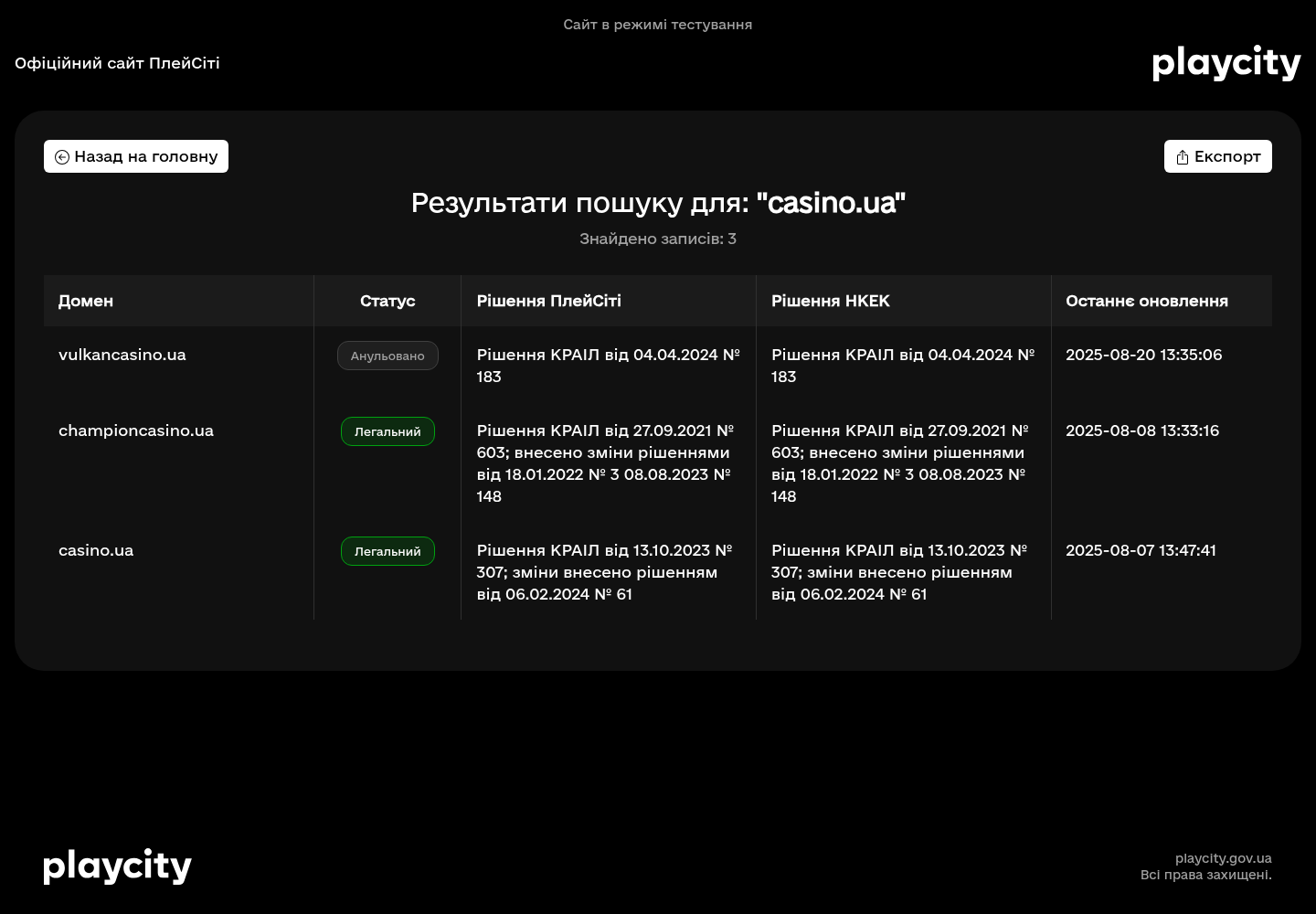This screenshot has height=914, width=1316.
Task: Click the 2025-08-08 13:33:16 update timestamp
Action: 1142,430
